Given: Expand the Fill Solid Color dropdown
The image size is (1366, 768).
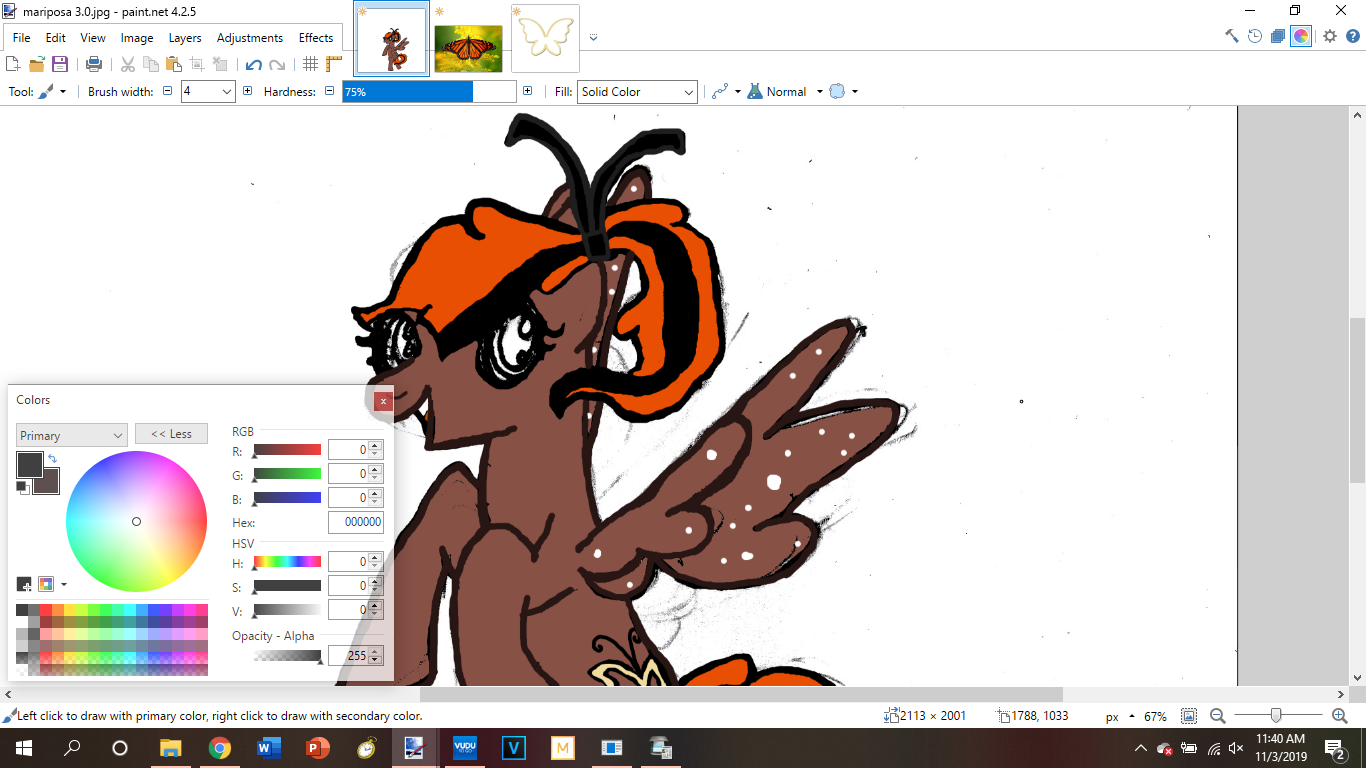Looking at the screenshot, I should pos(636,92).
